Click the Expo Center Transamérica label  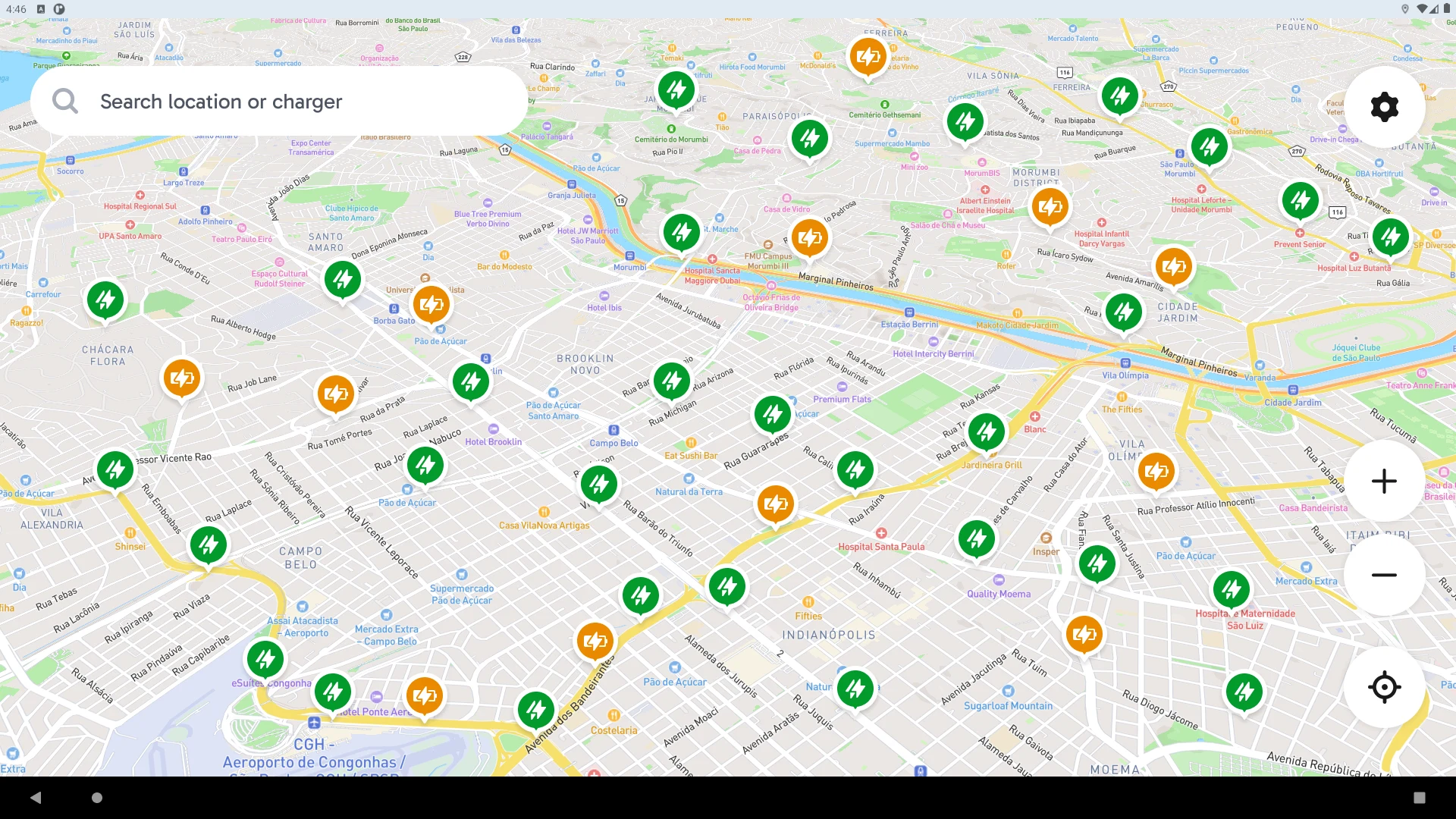[311, 148]
